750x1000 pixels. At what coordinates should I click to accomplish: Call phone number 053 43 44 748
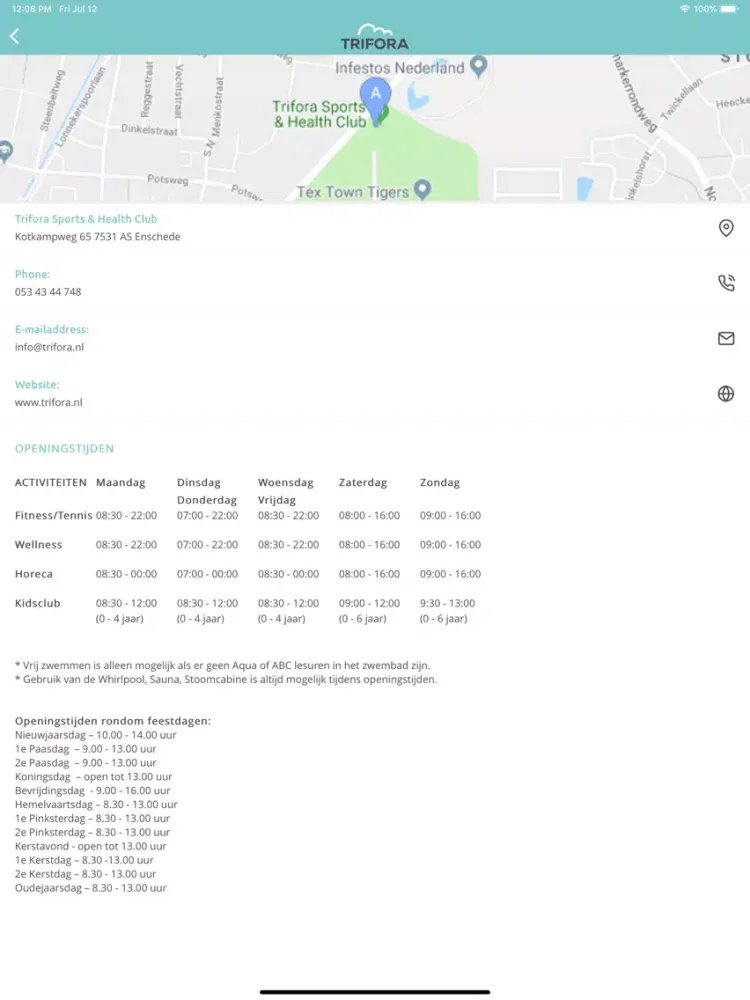pyautogui.click(x=48, y=292)
